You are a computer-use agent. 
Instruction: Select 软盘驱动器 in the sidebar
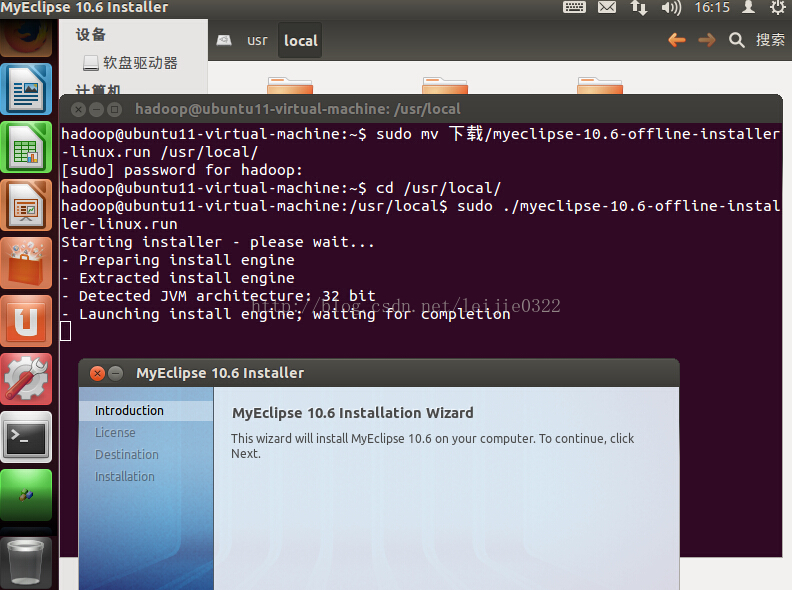pos(131,63)
